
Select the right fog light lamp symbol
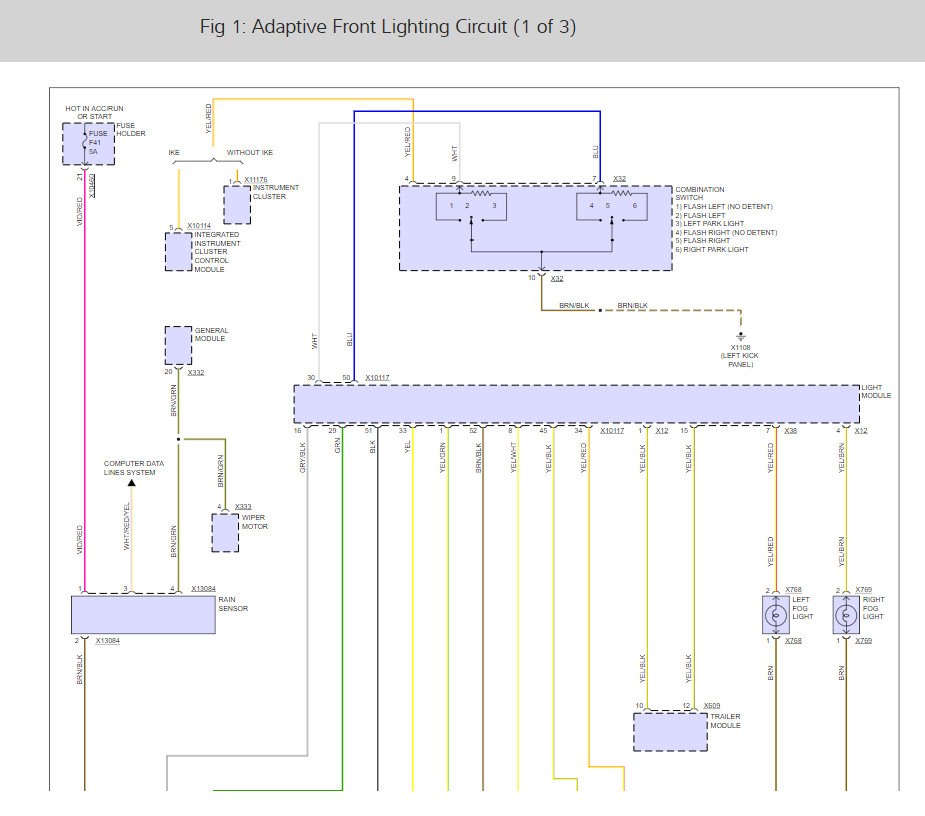click(846, 615)
